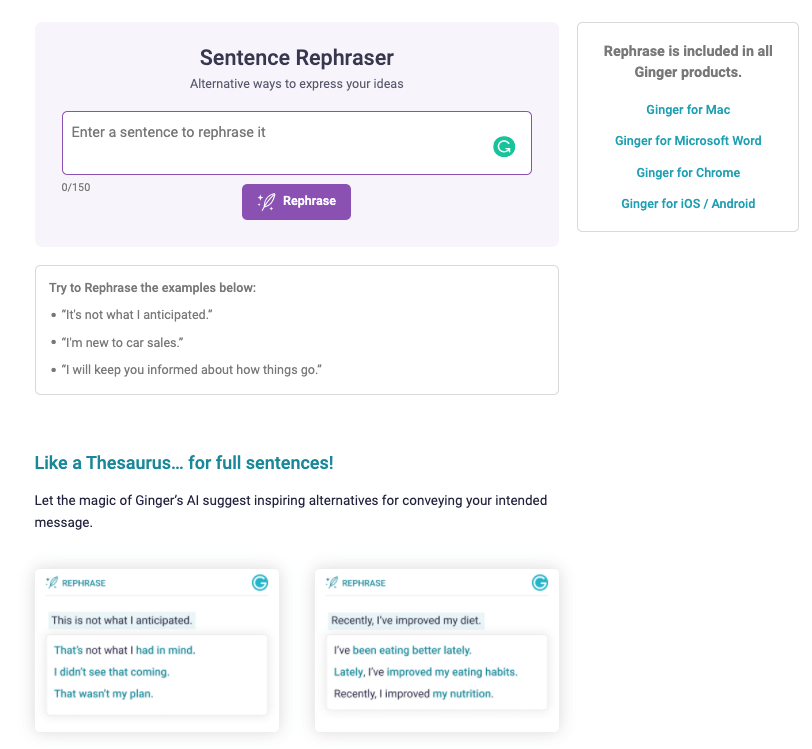Open the Ginger for Microsoft Word link

[688, 141]
